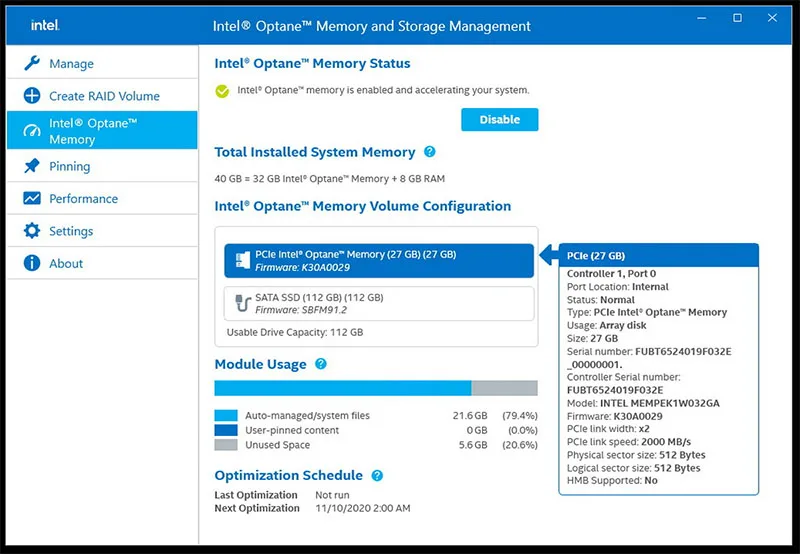Open the About page
800x554 pixels.
click(102, 263)
